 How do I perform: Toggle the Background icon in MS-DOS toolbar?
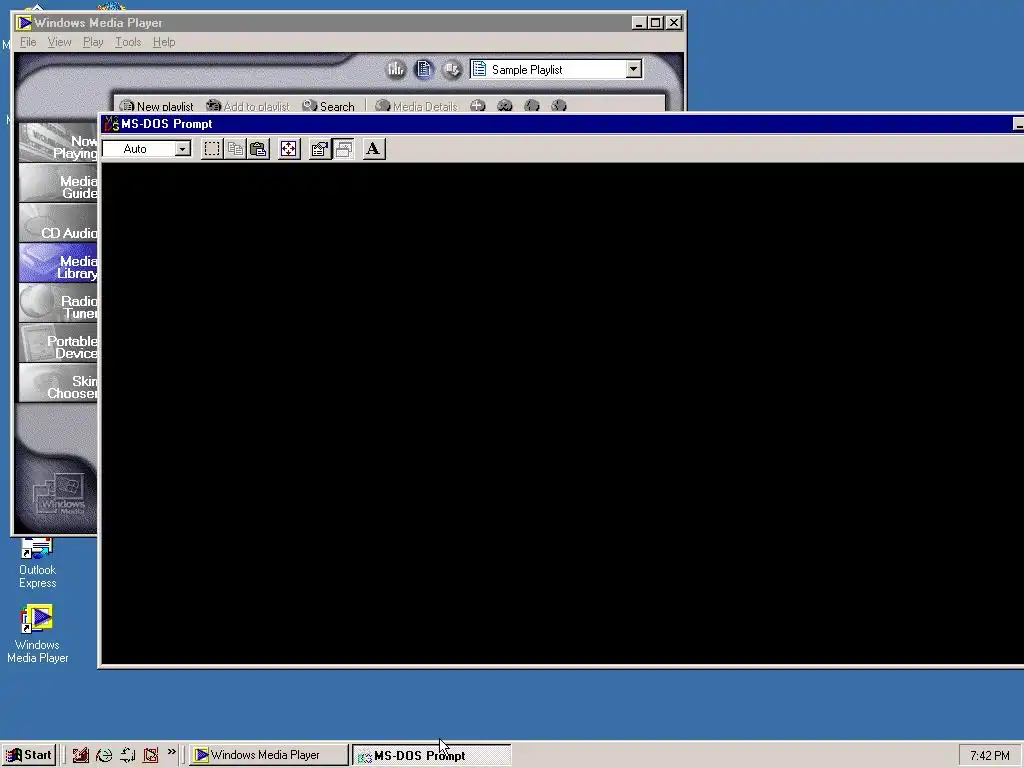pos(344,149)
